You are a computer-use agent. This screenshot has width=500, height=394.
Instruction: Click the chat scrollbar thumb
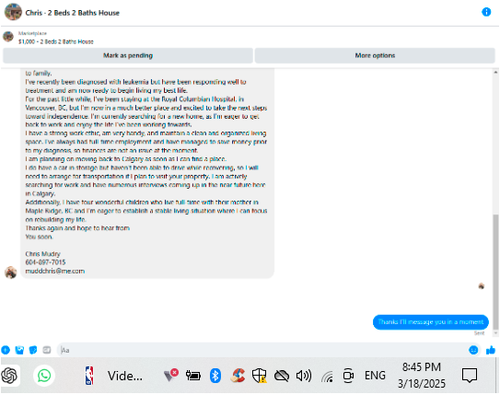point(496,271)
